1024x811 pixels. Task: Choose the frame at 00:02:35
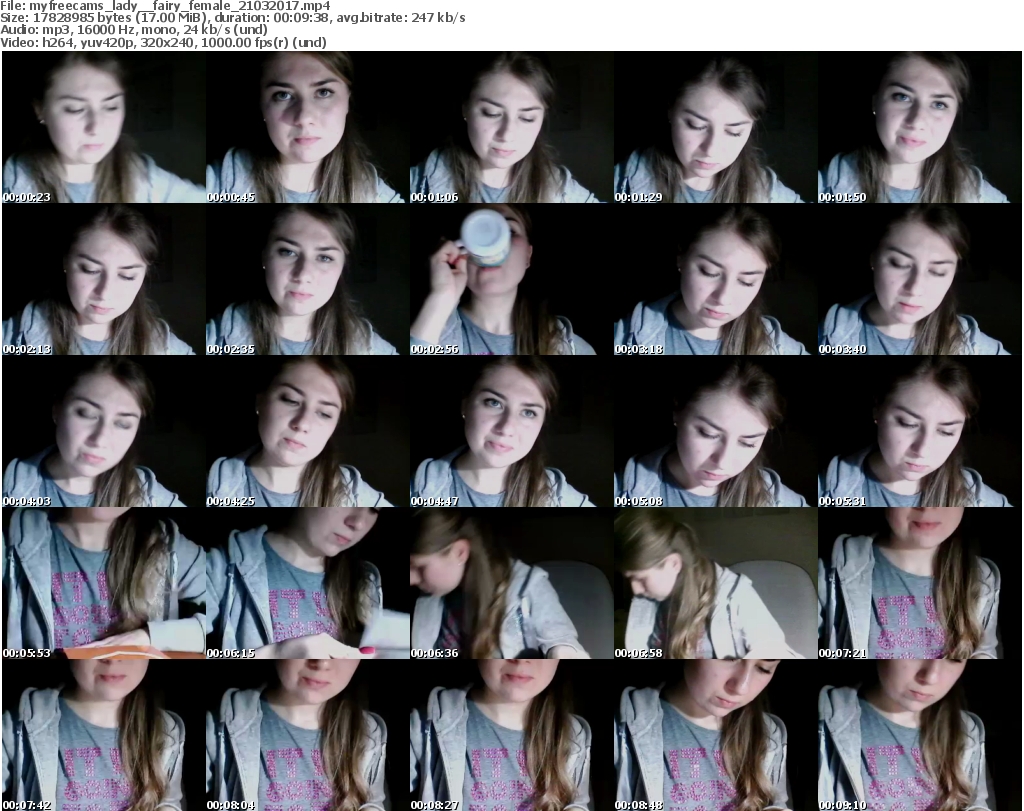[x=308, y=279]
